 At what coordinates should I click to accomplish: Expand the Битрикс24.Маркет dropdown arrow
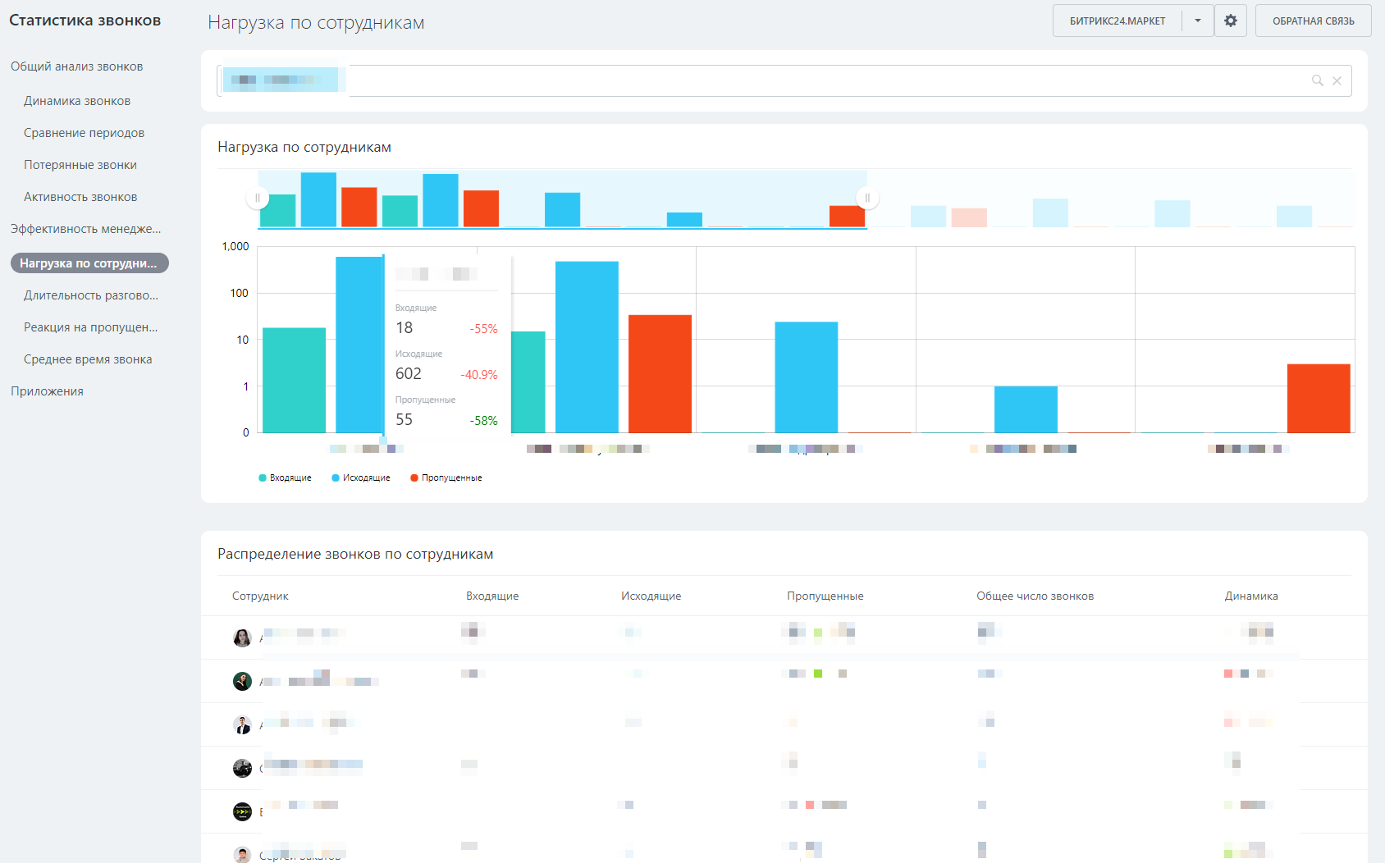tap(1198, 21)
